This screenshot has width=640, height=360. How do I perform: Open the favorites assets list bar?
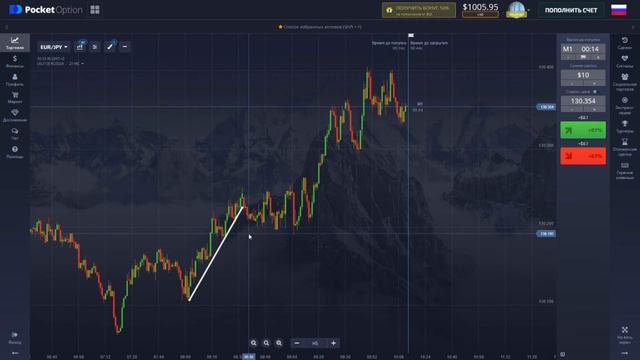320,27
